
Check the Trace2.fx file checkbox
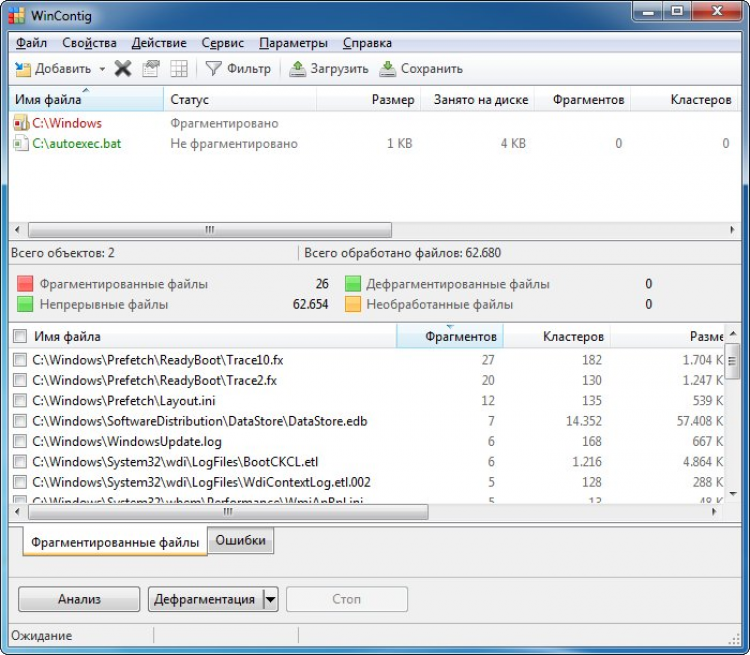(x=20, y=380)
